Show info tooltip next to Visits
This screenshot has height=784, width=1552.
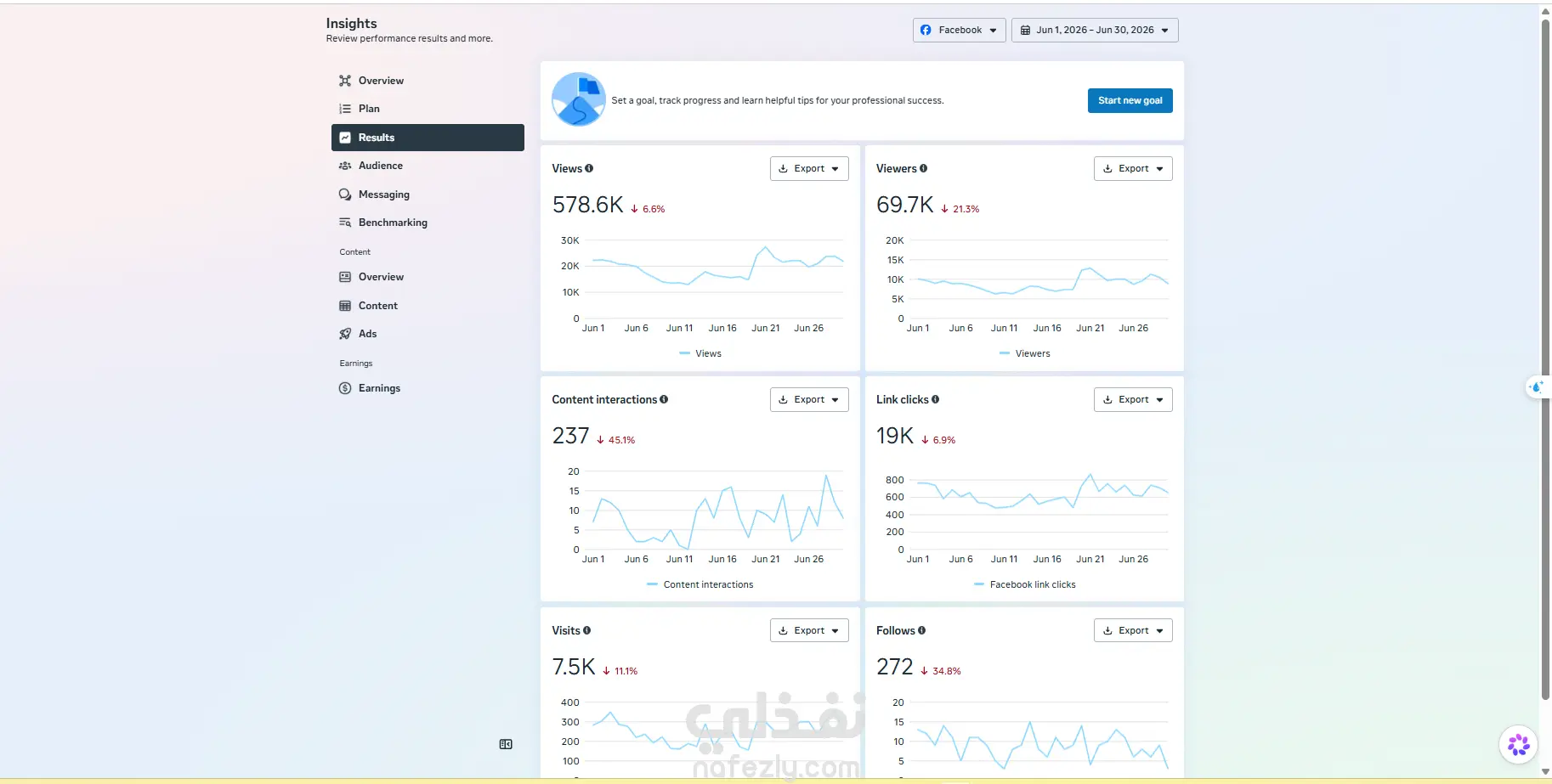(586, 630)
